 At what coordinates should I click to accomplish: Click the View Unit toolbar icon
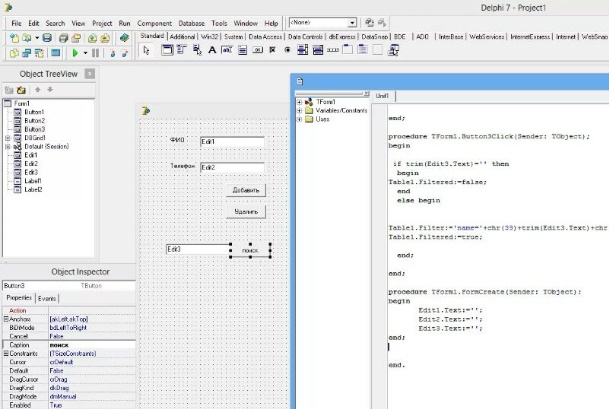pyautogui.click(x=14, y=53)
